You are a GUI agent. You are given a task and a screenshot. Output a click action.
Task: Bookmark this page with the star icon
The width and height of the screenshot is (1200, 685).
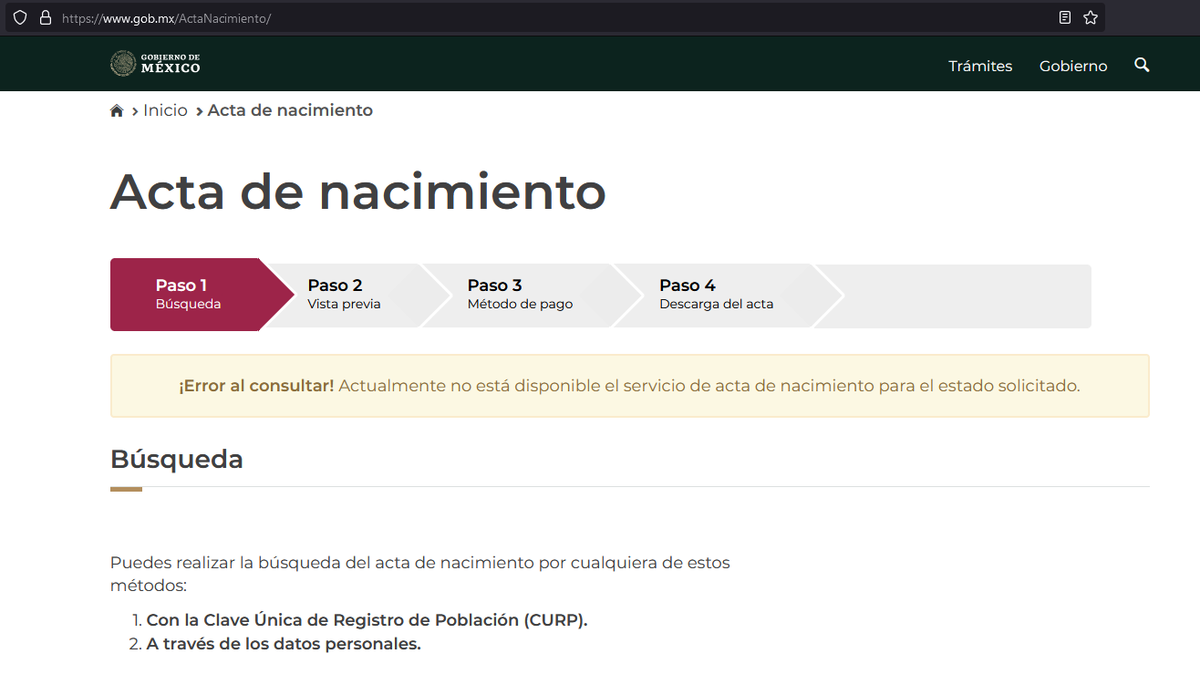tap(1091, 18)
